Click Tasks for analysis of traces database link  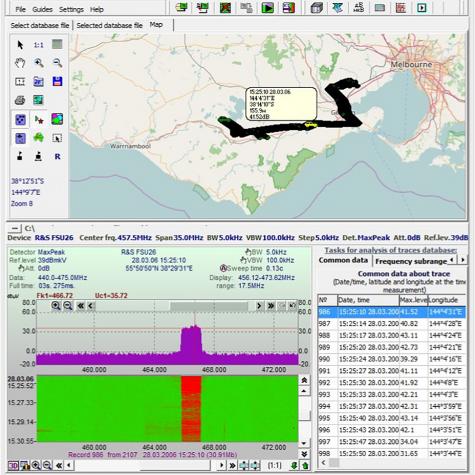391,250
